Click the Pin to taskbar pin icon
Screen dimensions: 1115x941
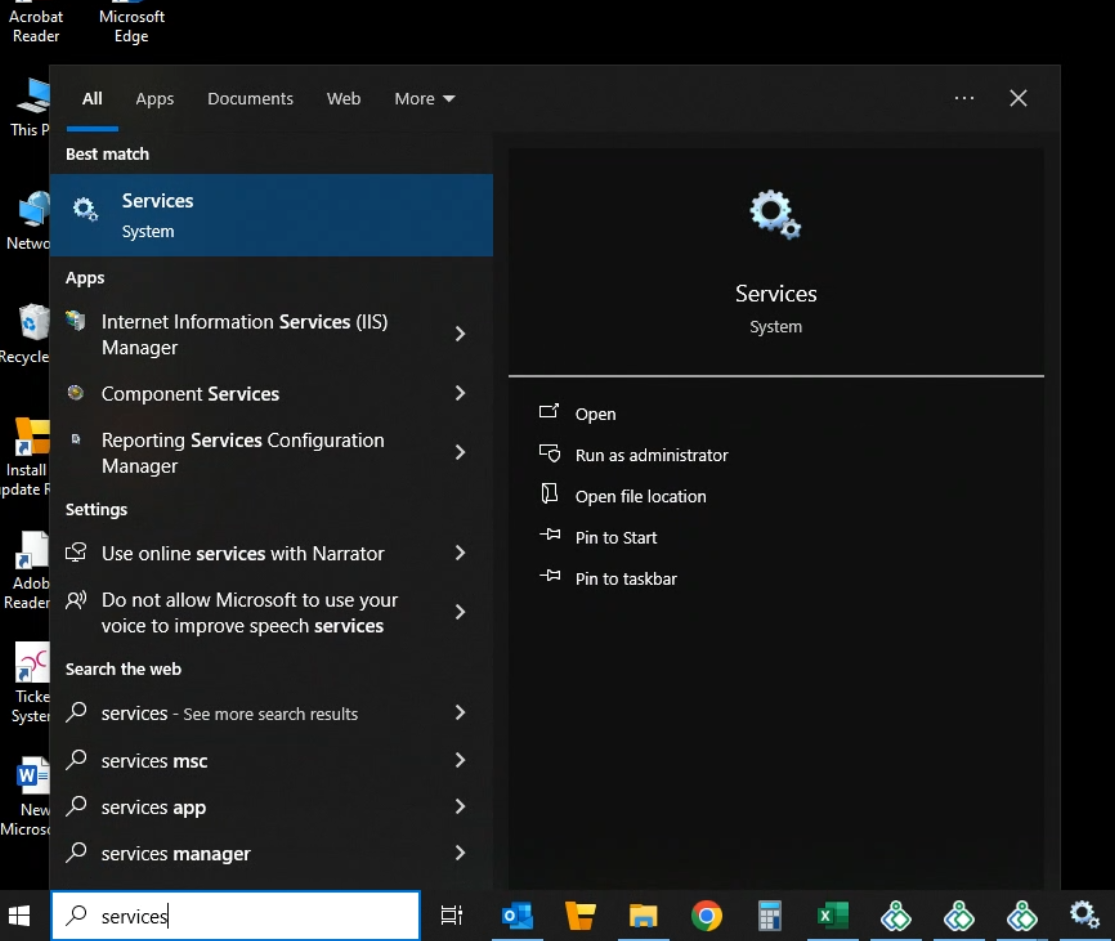(550, 576)
